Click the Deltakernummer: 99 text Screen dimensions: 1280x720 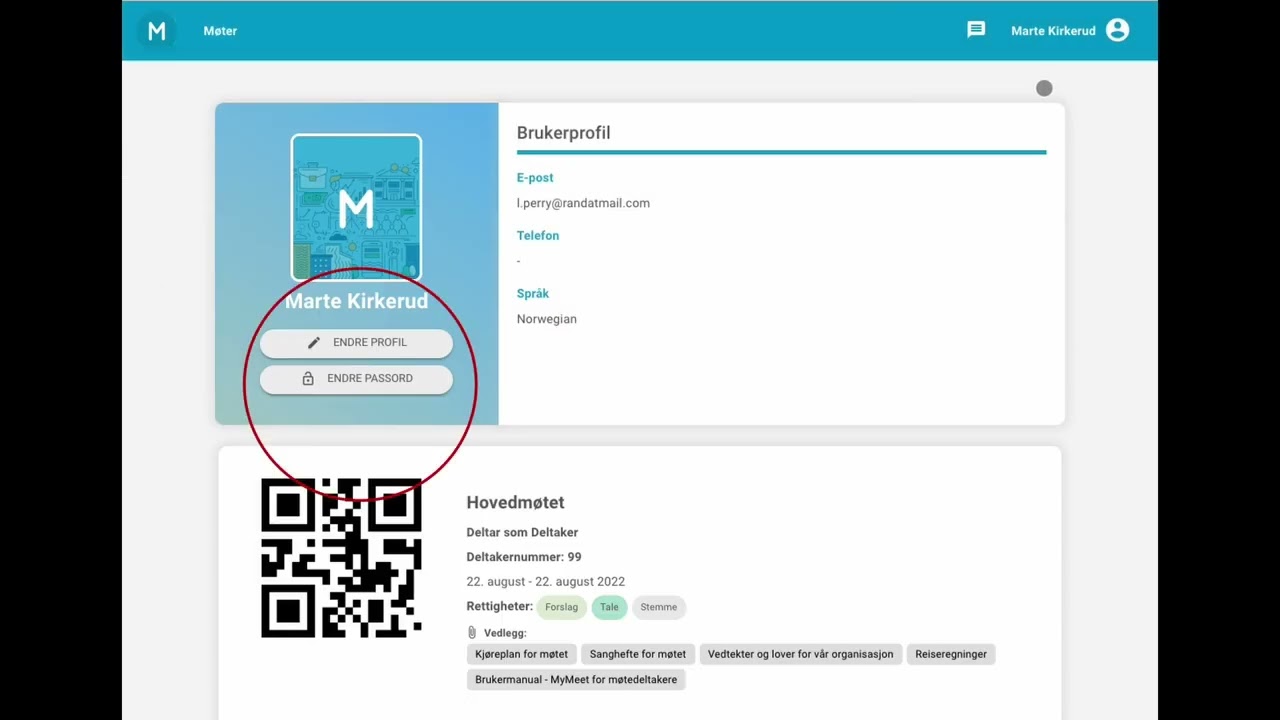pos(524,557)
